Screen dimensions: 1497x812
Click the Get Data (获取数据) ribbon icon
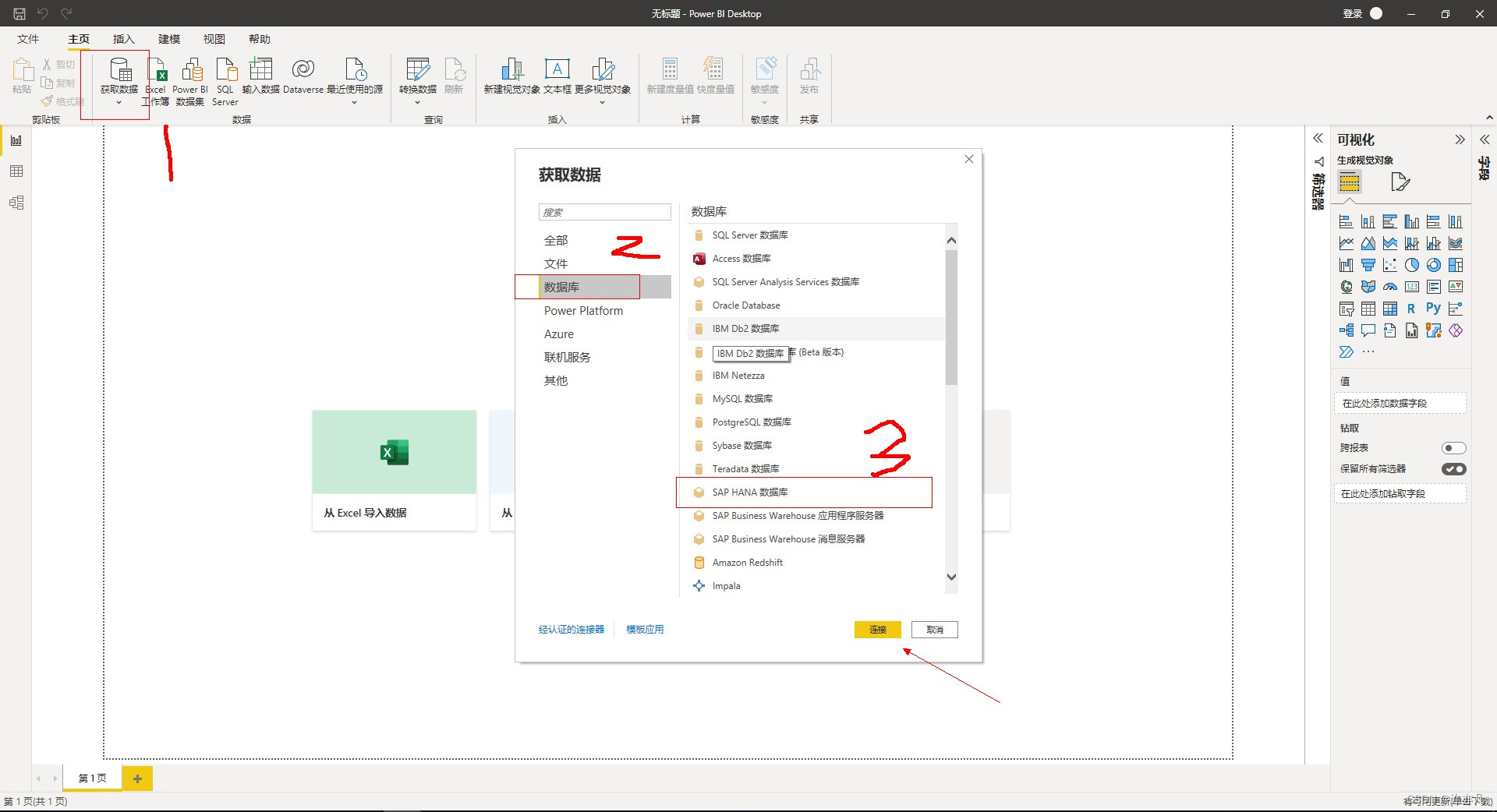point(120,69)
